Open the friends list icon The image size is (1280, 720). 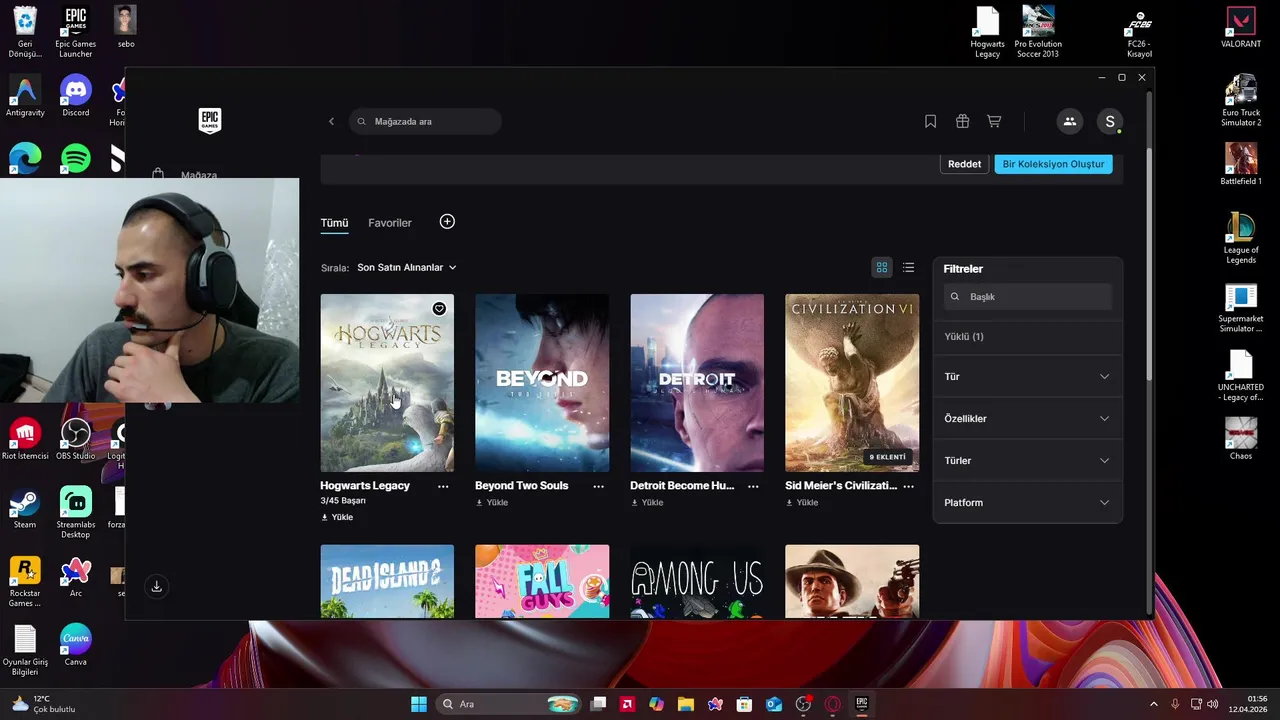(x=1069, y=121)
